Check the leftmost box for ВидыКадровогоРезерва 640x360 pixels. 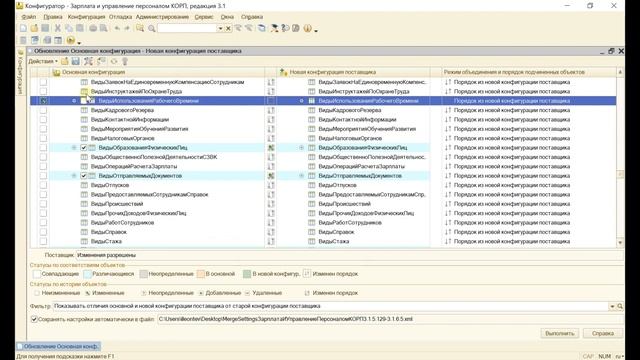43,110
